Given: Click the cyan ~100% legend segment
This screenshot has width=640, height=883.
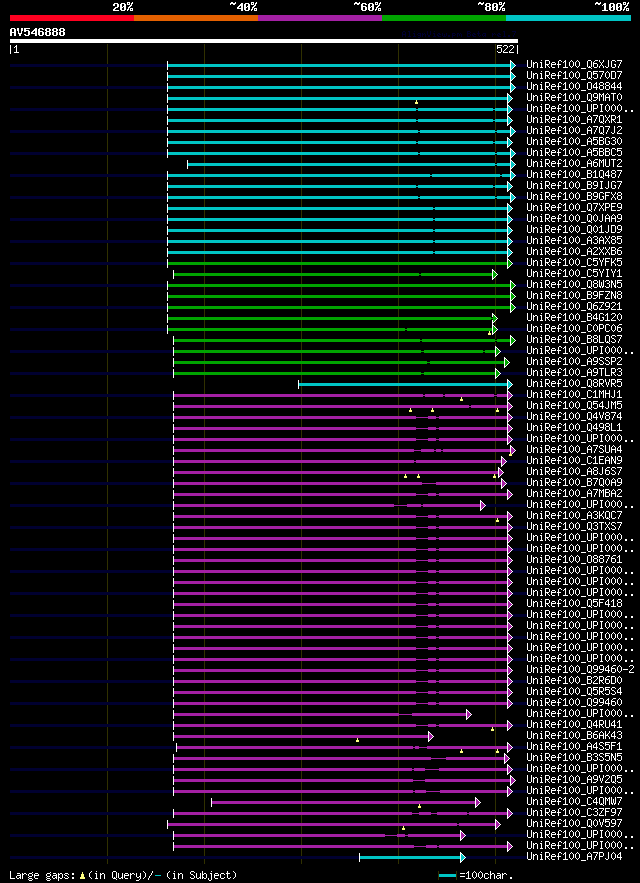Looking at the screenshot, I should [x=568, y=17].
